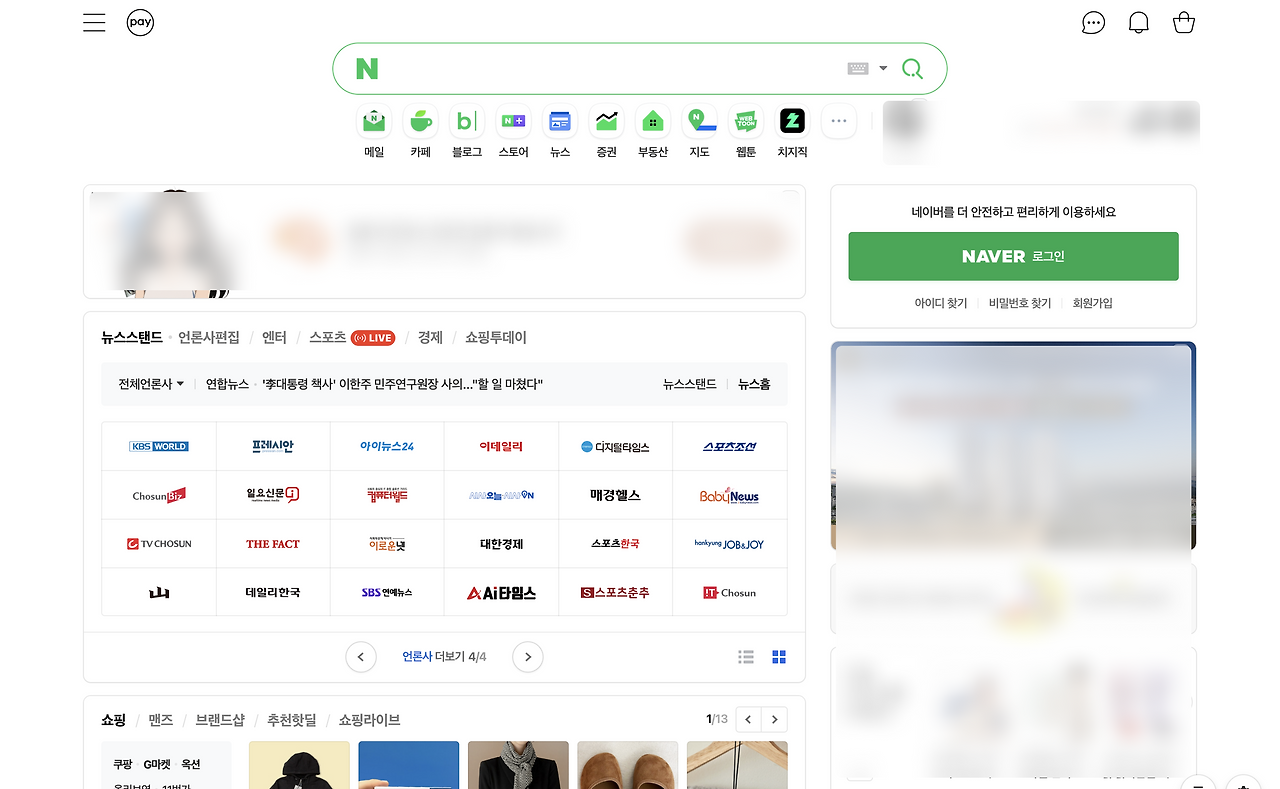Click the 비밀번호 찾기 link
The width and height of the screenshot is (1280, 789).
[1020, 303]
